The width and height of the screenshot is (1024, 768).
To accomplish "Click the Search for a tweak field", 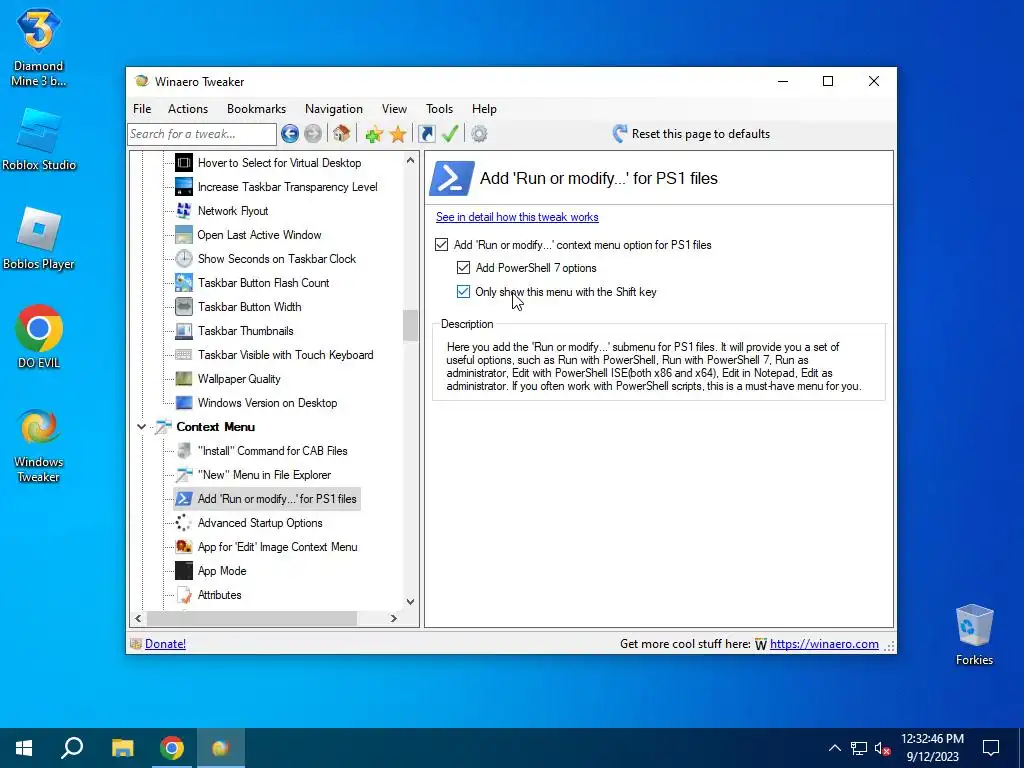I will click(202, 134).
